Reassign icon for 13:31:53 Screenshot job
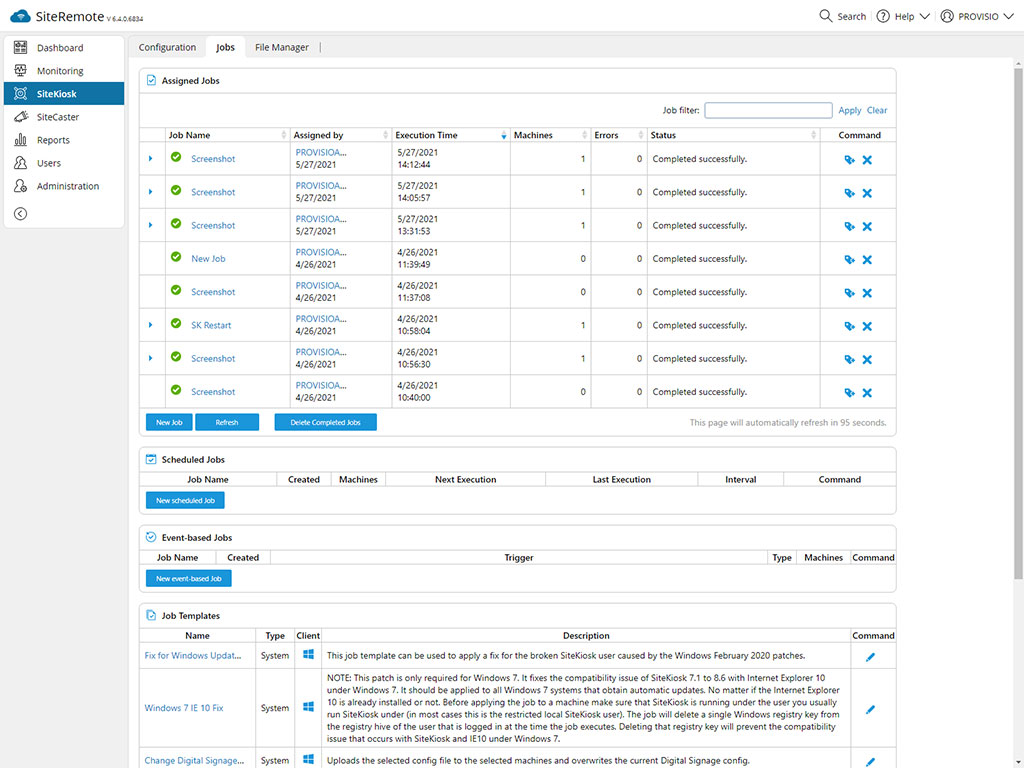The image size is (1024, 768). 849,226
